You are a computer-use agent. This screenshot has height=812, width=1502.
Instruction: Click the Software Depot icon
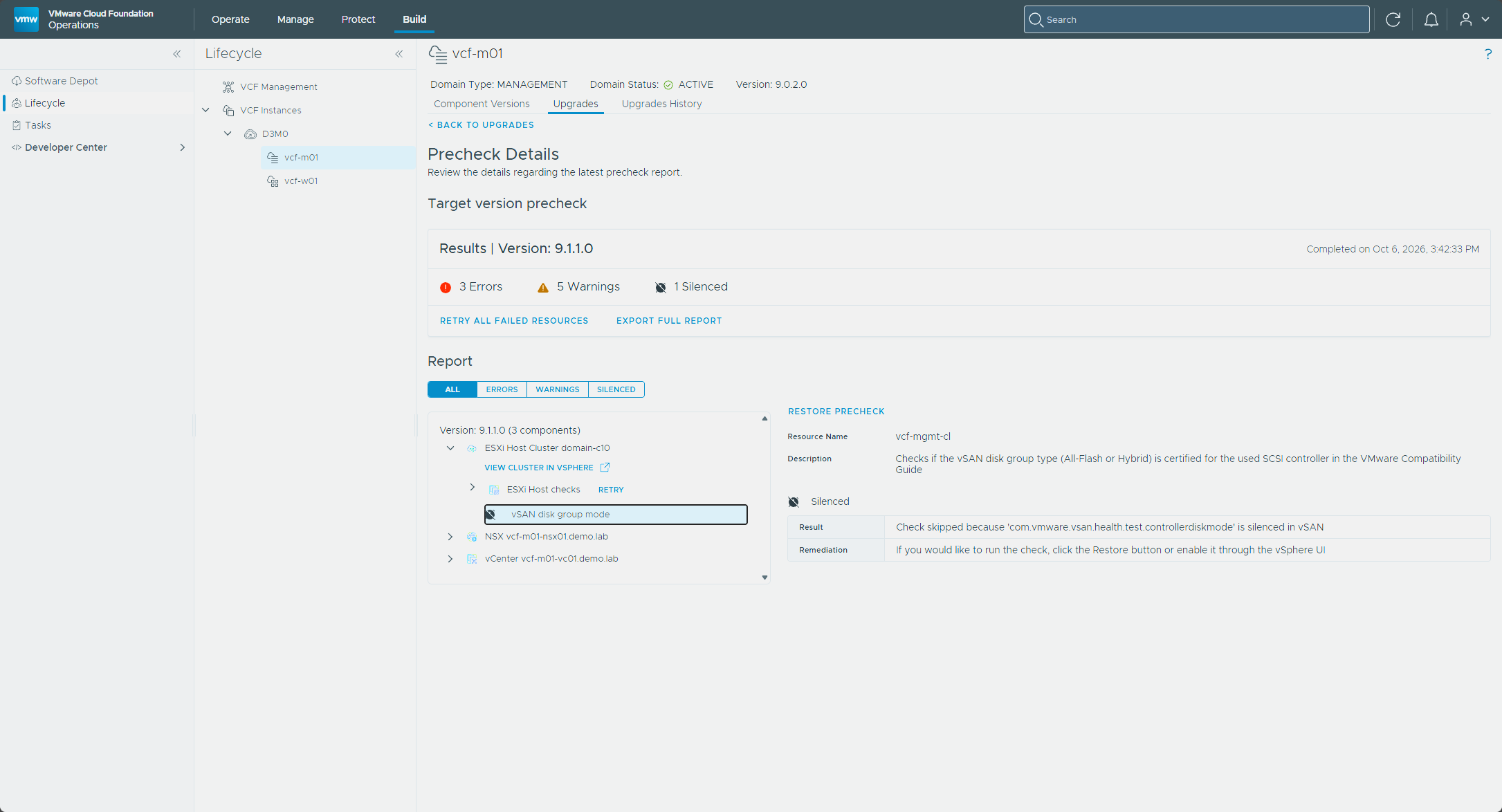pyautogui.click(x=17, y=81)
